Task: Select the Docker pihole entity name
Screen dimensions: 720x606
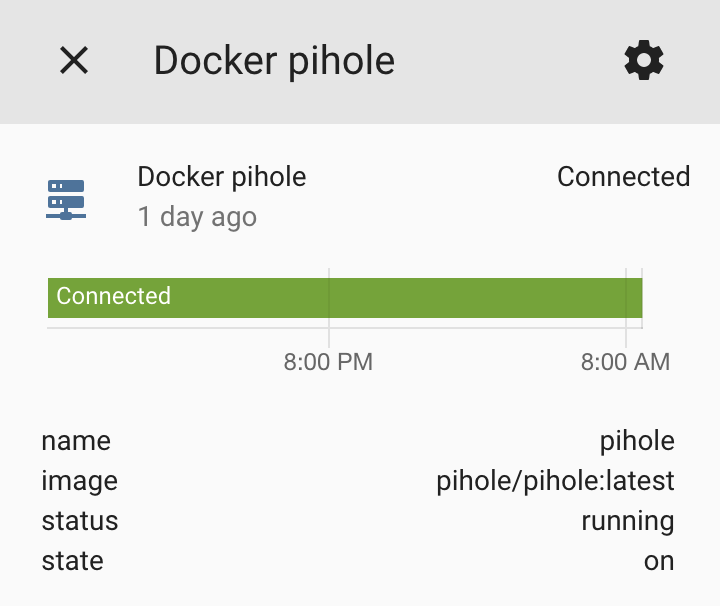Action: coord(221,177)
